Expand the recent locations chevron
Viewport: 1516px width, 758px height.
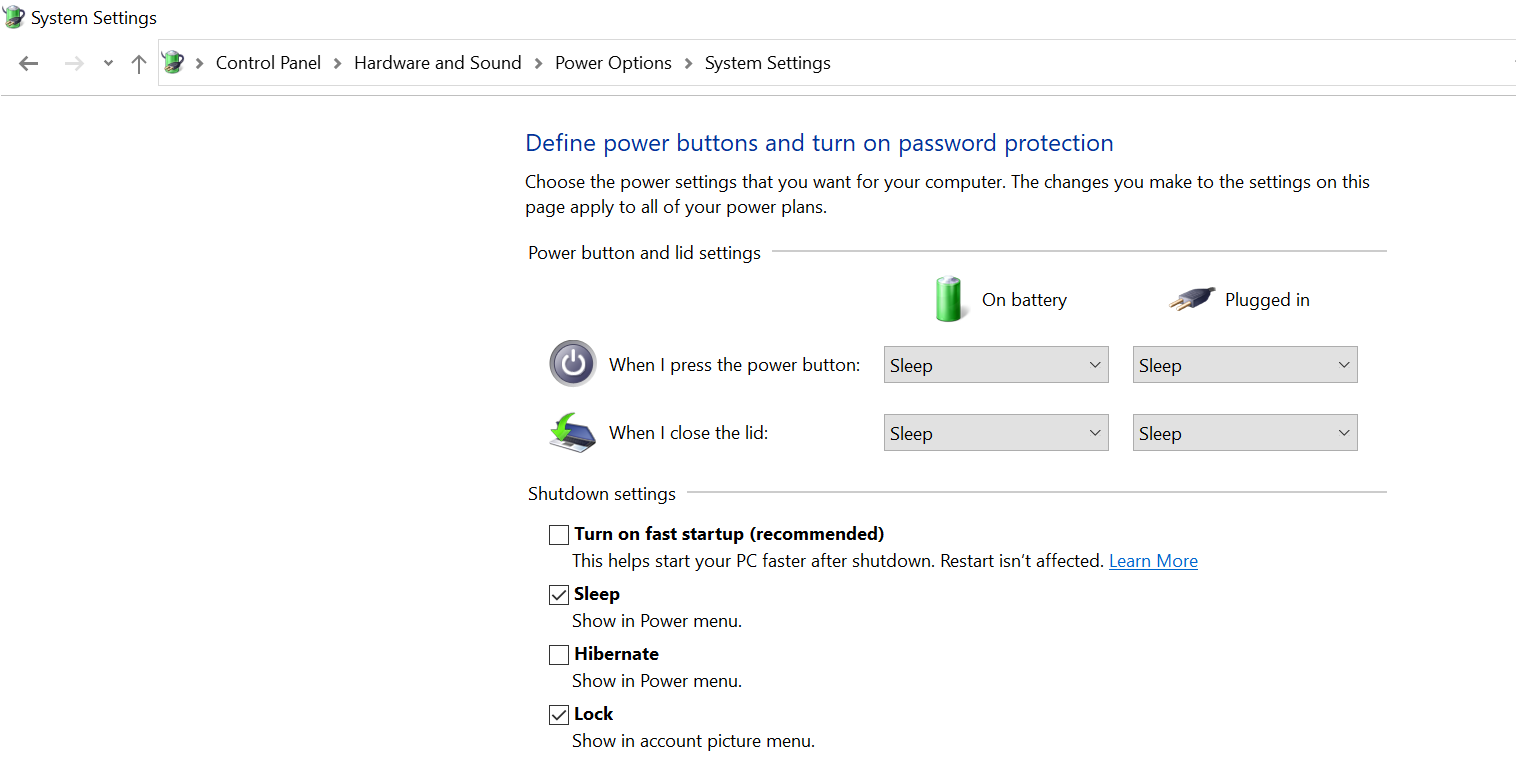tap(107, 63)
